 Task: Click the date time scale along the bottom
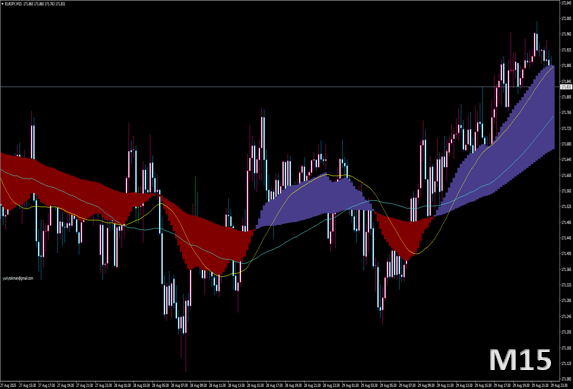pos(280,385)
